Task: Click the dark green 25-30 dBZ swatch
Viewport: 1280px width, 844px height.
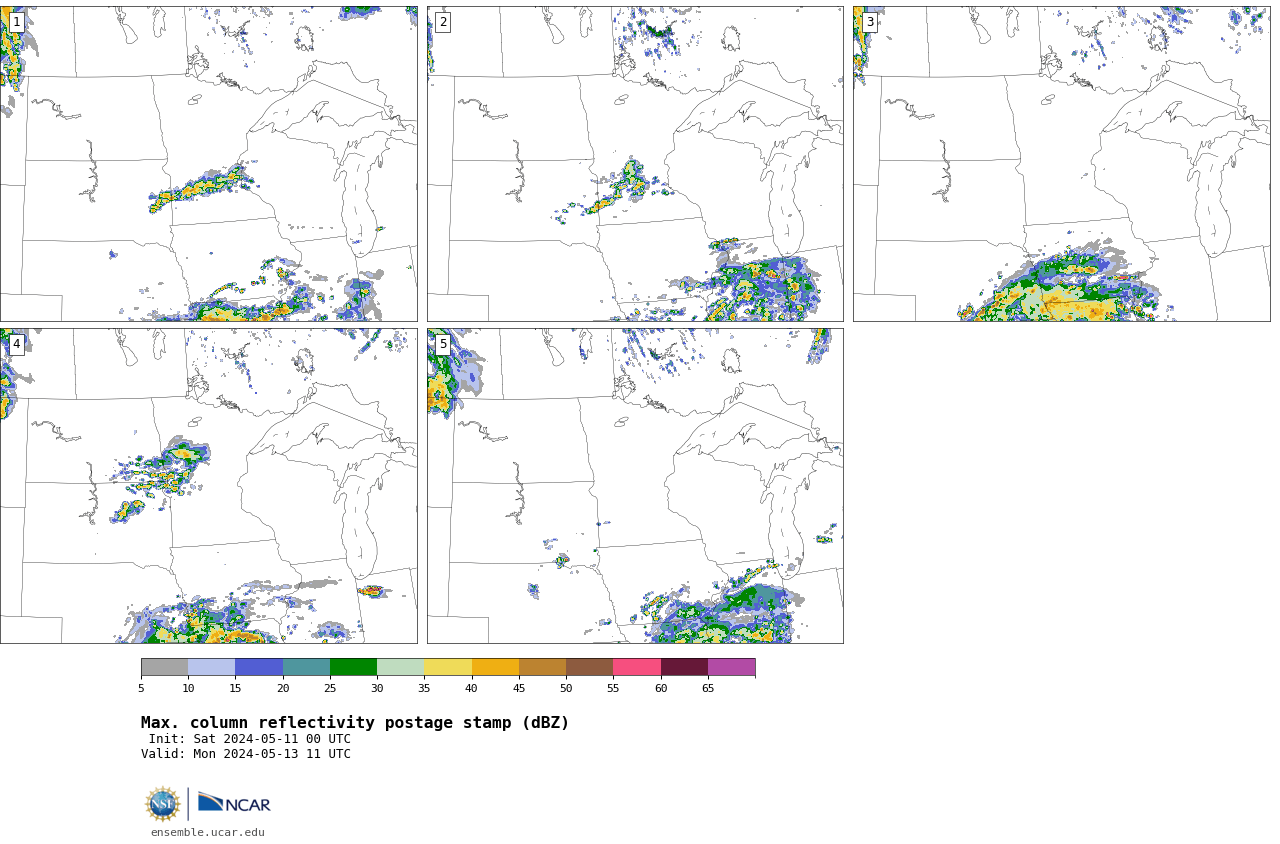Action: (353, 667)
